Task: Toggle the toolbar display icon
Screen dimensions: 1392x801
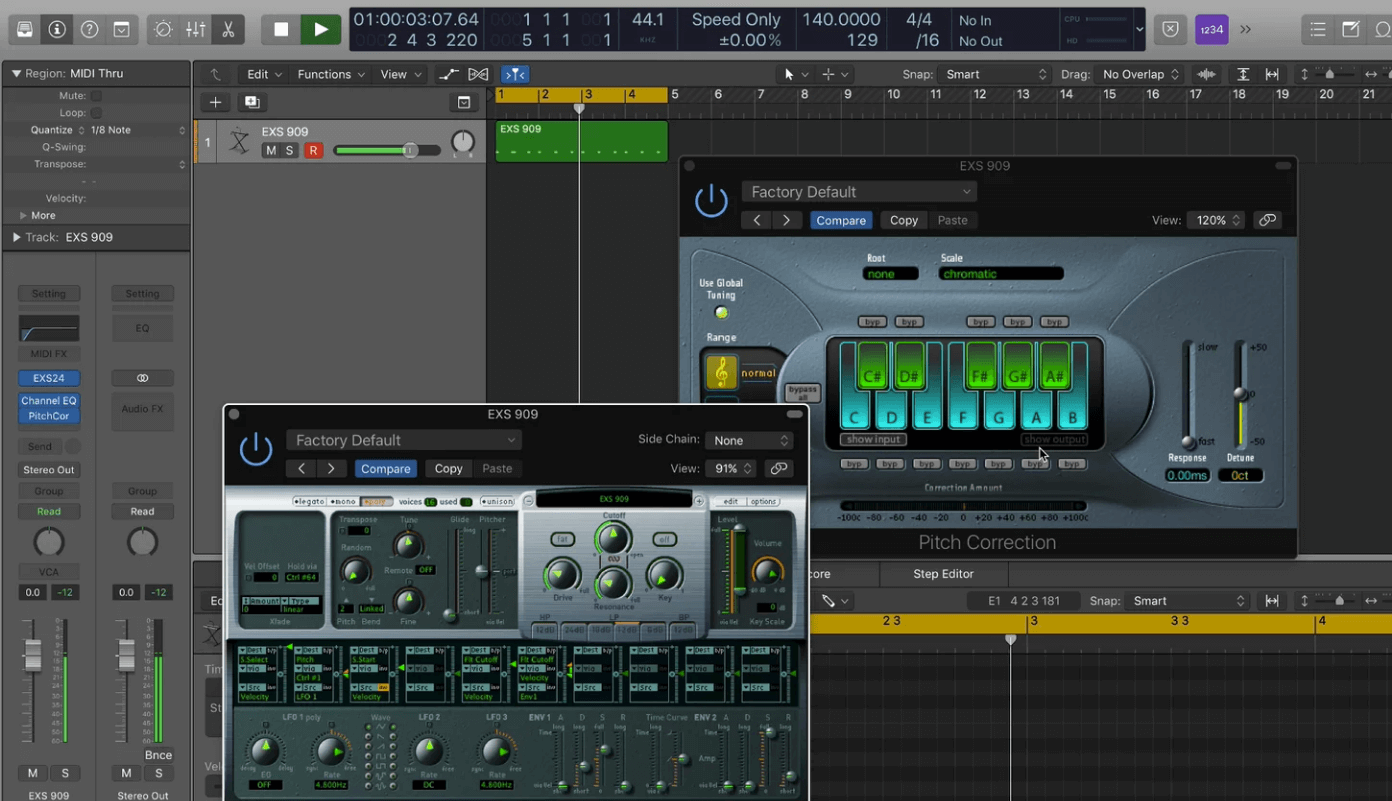Action: click(x=122, y=30)
